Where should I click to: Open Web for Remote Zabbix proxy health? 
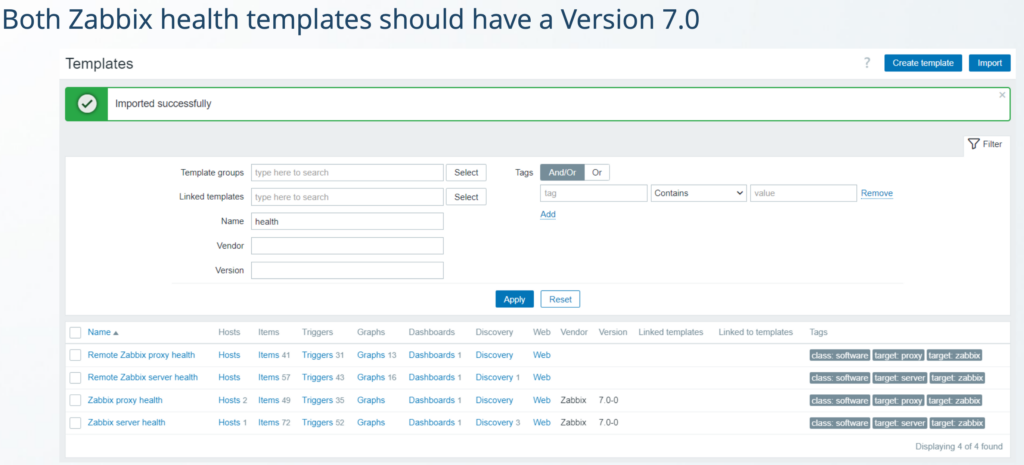542,355
